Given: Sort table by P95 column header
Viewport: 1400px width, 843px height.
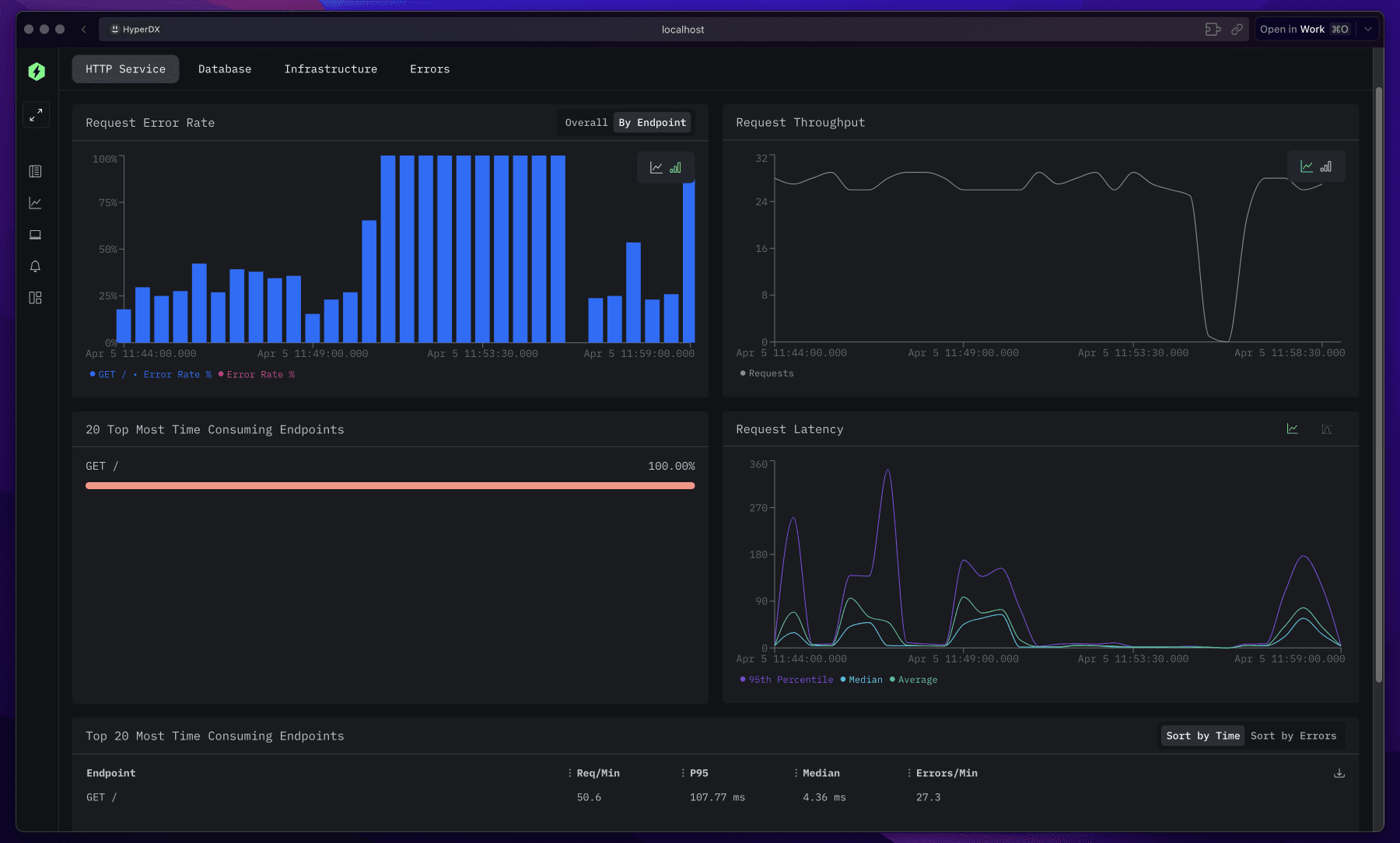Looking at the screenshot, I should click(x=699, y=773).
